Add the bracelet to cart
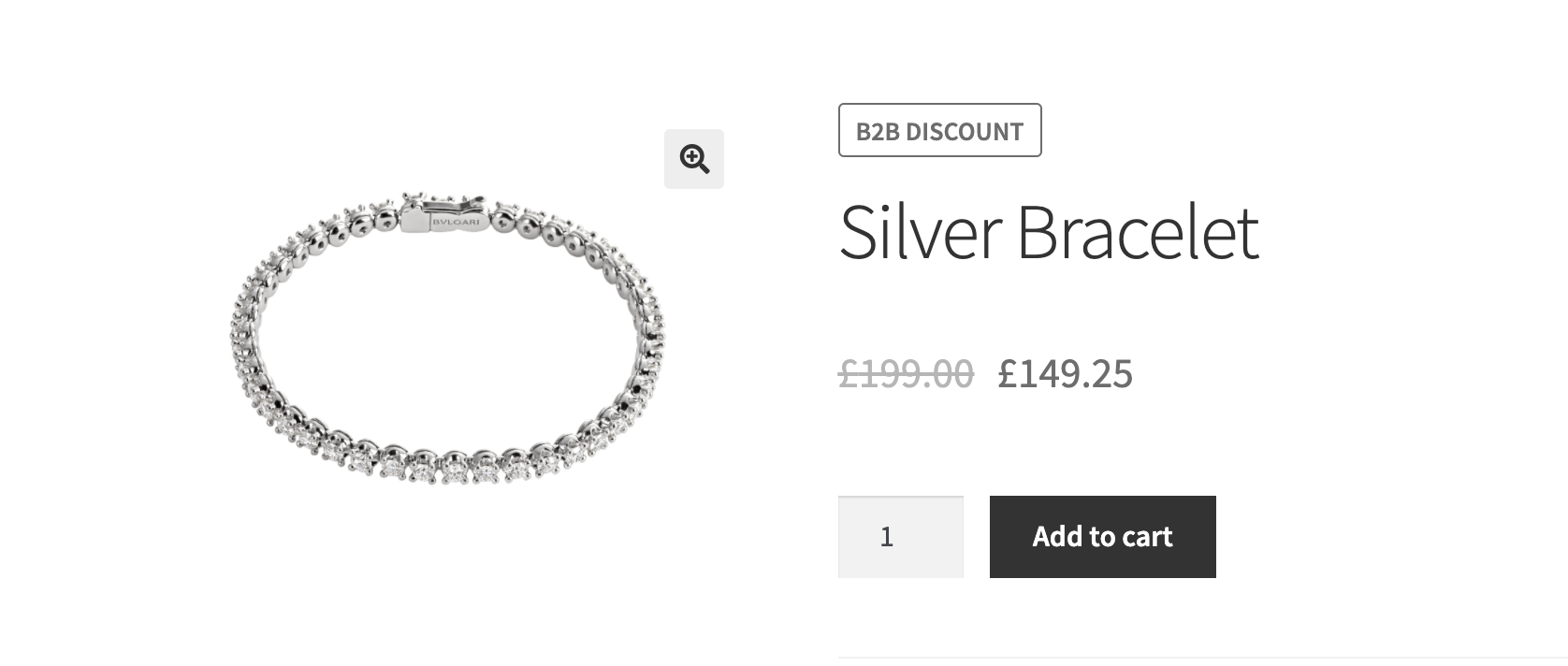The height and width of the screenshot is (666, 1568). point(1103,537)
